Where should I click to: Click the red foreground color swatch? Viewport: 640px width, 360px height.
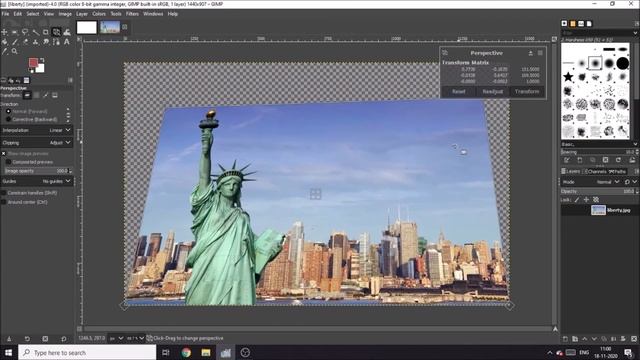click(x=33, y=62)
